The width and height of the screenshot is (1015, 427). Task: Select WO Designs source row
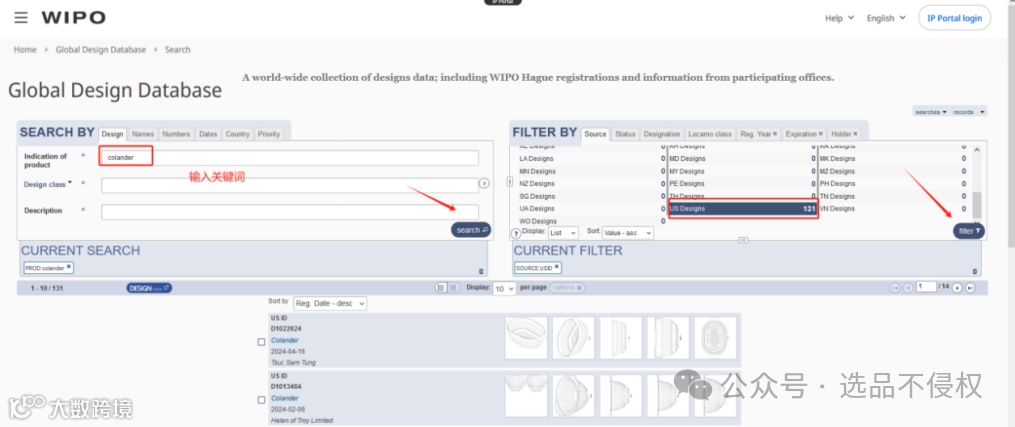click(x=592, y=221)
